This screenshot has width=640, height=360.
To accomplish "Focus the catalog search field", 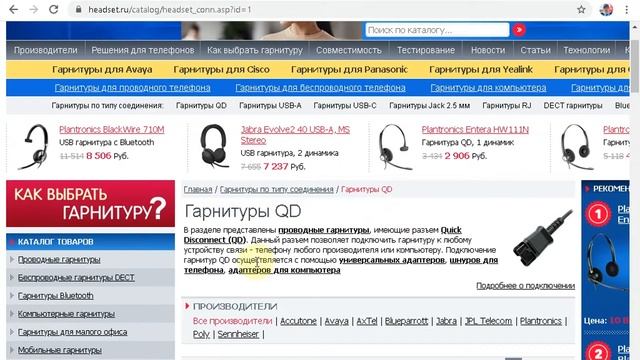I will pos(437,30).
